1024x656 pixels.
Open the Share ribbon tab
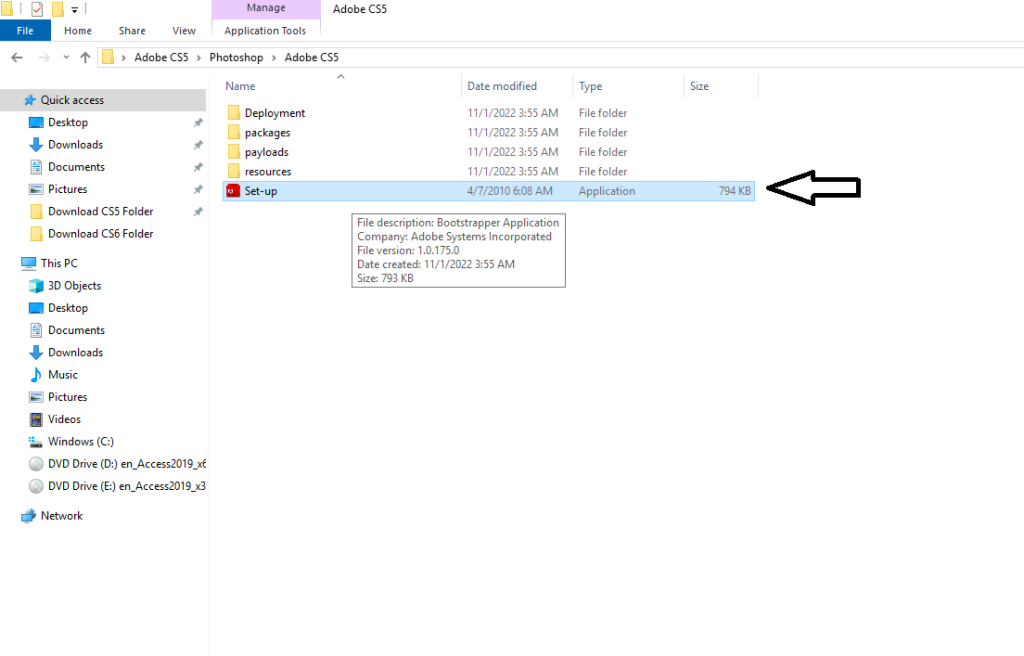coord(132,31)
